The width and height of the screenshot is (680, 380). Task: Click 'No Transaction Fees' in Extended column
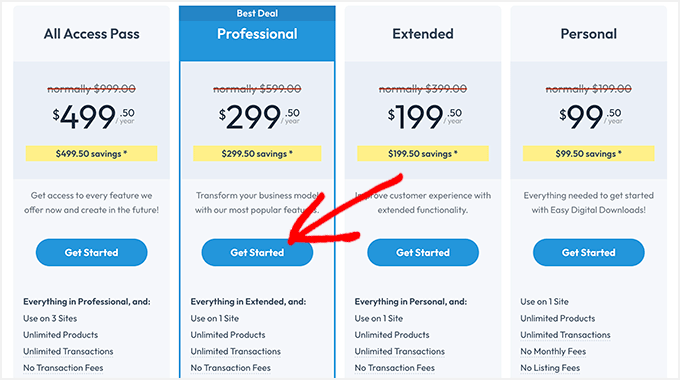pos(395,368)
